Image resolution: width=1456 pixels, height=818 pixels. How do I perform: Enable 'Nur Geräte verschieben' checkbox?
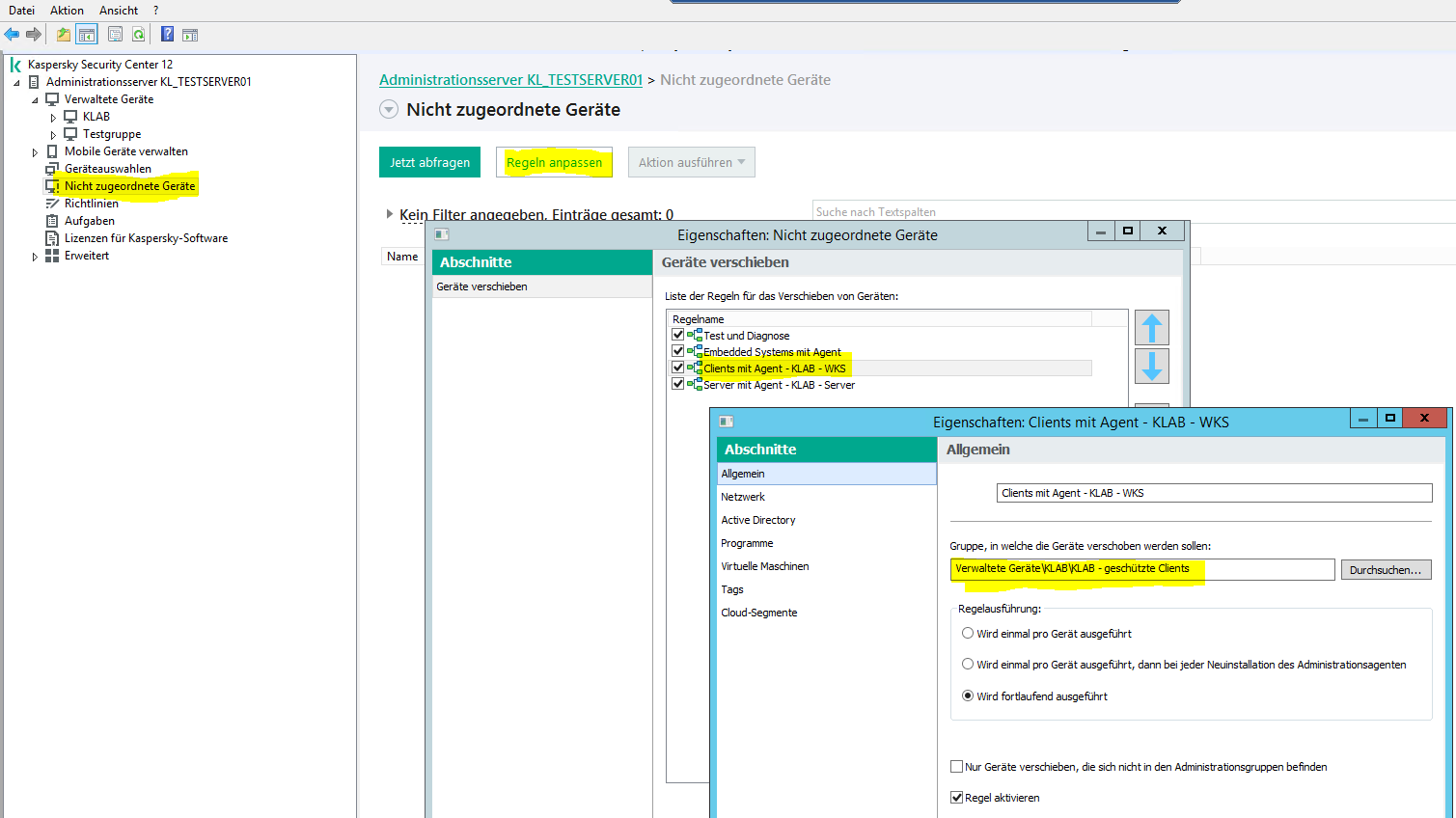(x=957, y=767)
